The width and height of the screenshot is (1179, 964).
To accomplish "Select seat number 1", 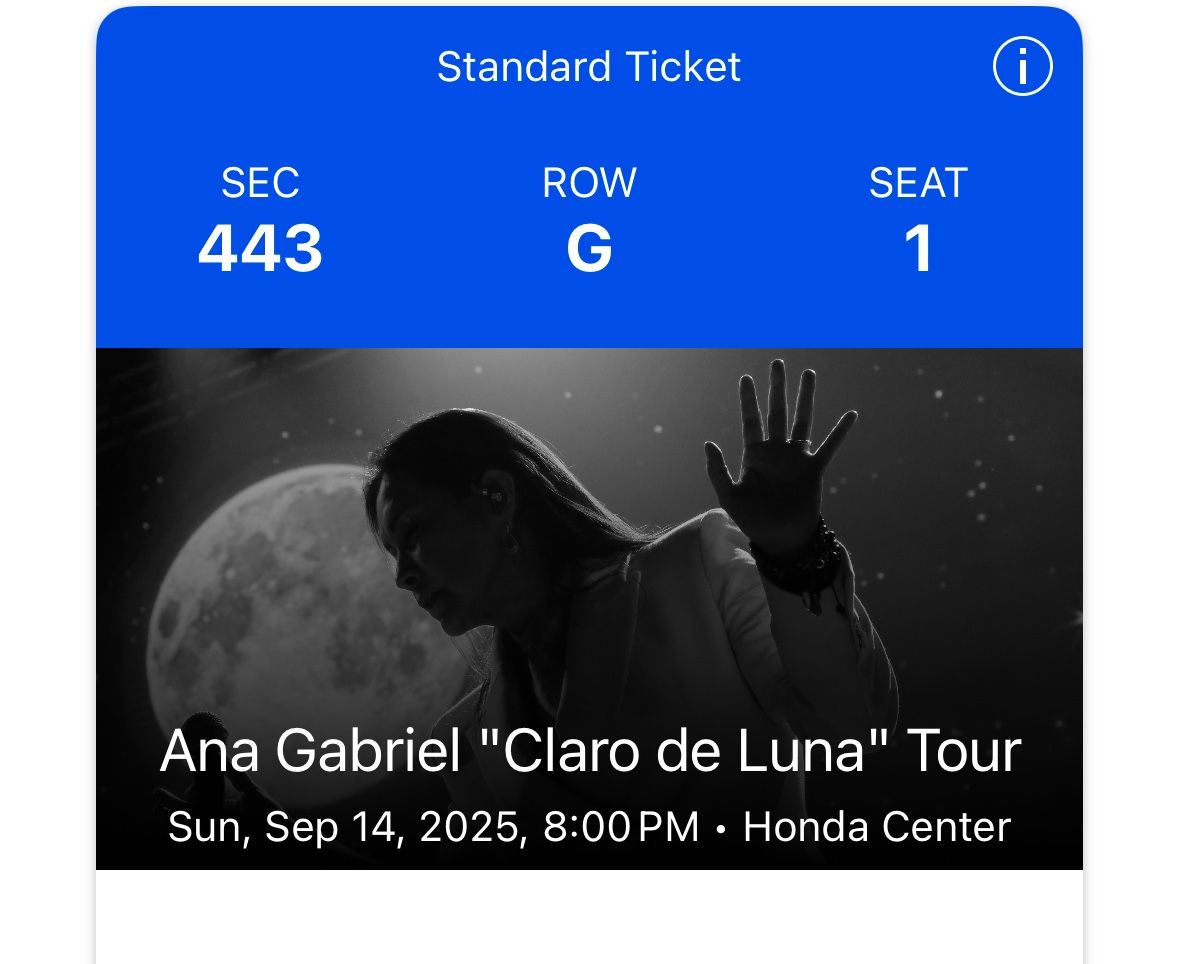I will (x=918, y=248).
